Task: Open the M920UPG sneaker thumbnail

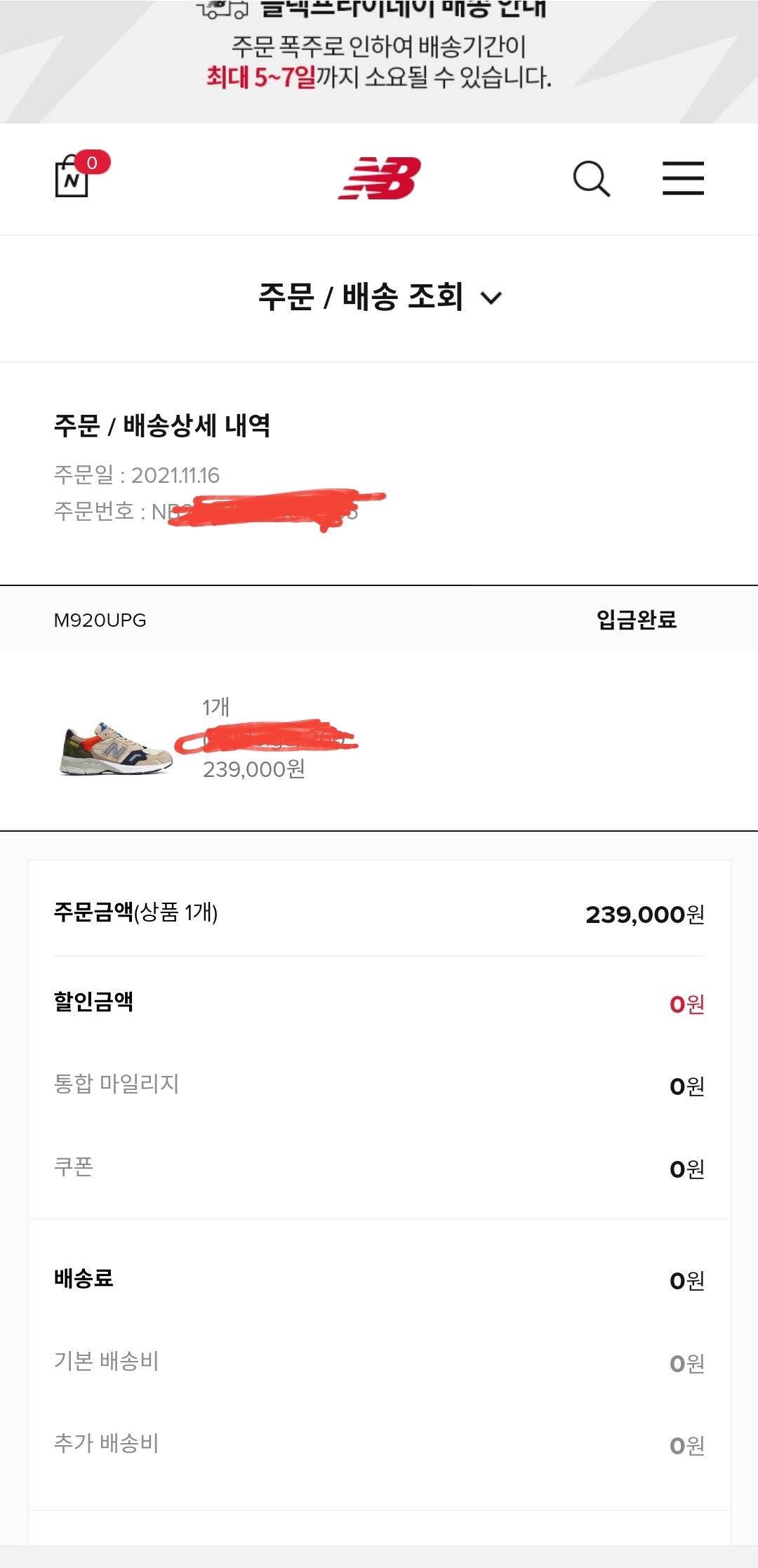Action: [x=117, y=748]
